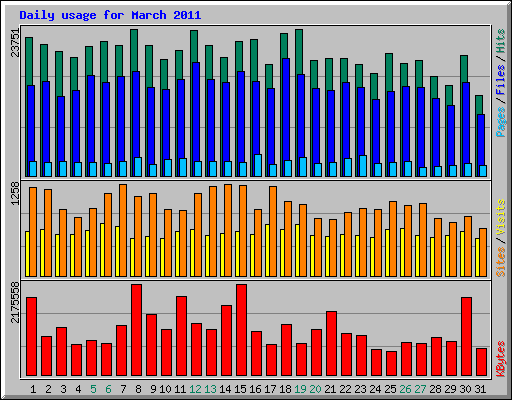The height and width of the screenshot is (400, 512).
Task: Select the cyan pages bar for day 27
Action: [423, 172]
